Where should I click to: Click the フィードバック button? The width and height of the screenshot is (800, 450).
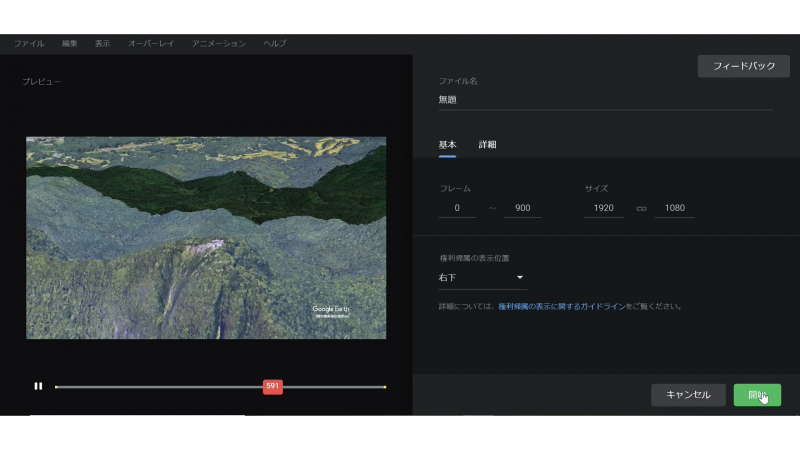[743, 66]
